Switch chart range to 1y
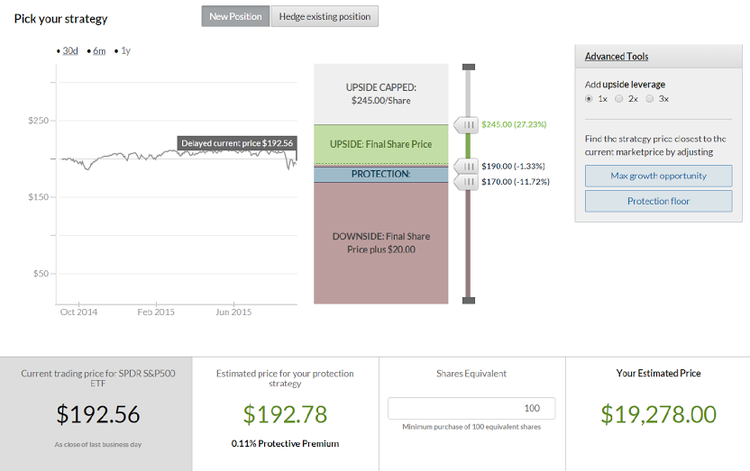The height and width of the screenshot is (471, 750). (125, 50)
